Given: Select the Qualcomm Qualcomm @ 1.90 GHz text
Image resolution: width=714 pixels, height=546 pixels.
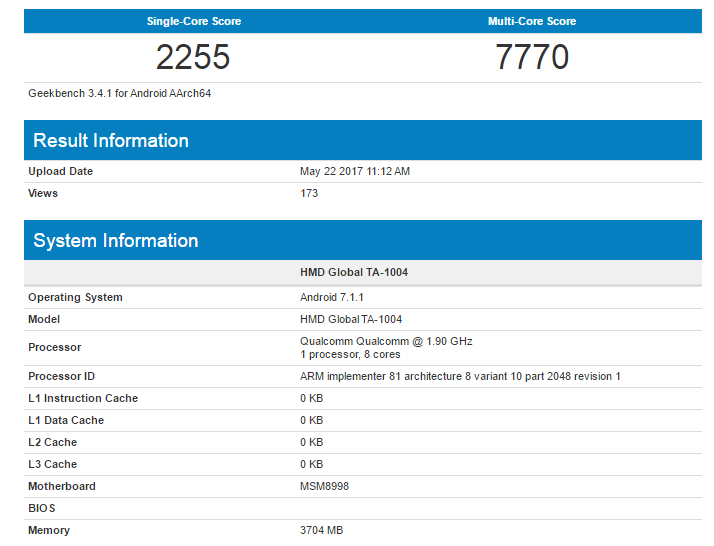Looking at the screenshot, I should (x=386, y=341).
